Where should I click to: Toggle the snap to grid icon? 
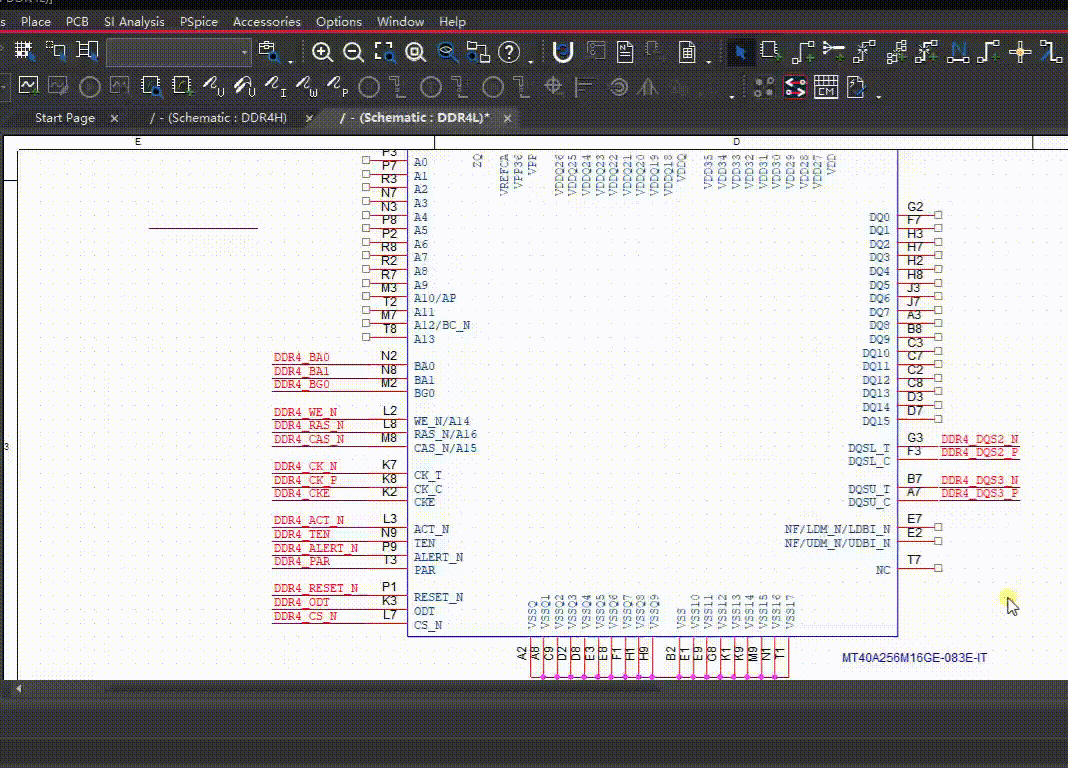tap(24, 51)
